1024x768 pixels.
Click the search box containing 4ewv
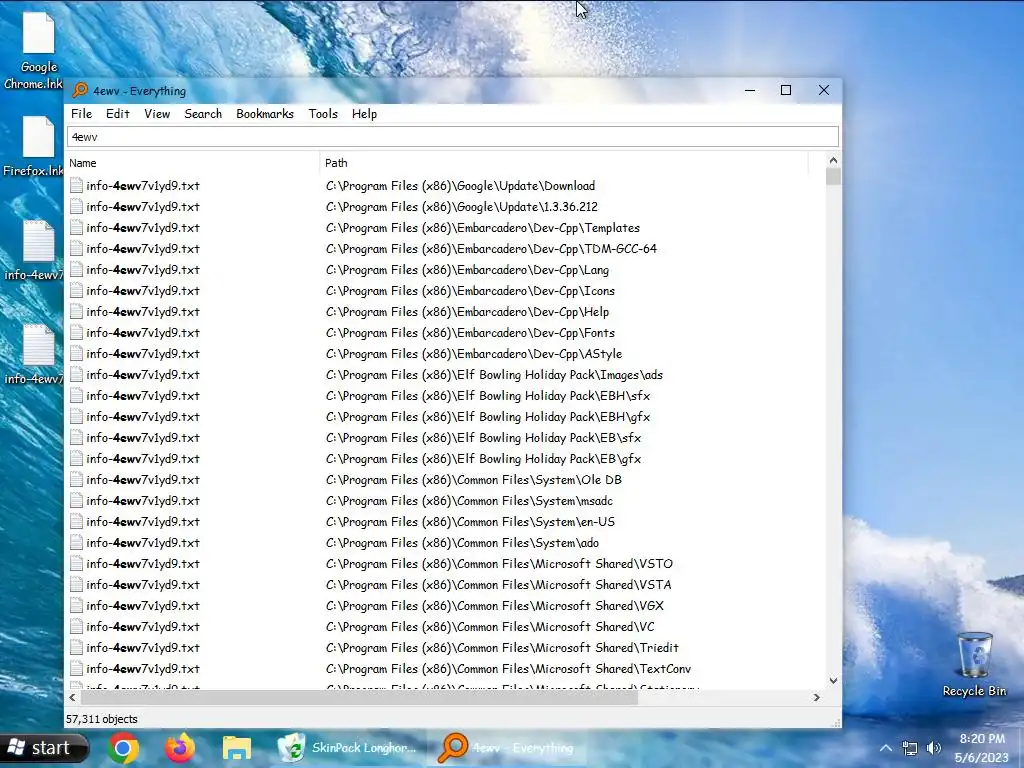453,136
